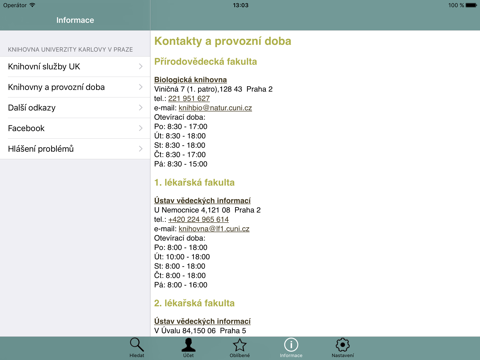Click the Přírodovědecká fakulta heading
480x360 pixels.
206,62
